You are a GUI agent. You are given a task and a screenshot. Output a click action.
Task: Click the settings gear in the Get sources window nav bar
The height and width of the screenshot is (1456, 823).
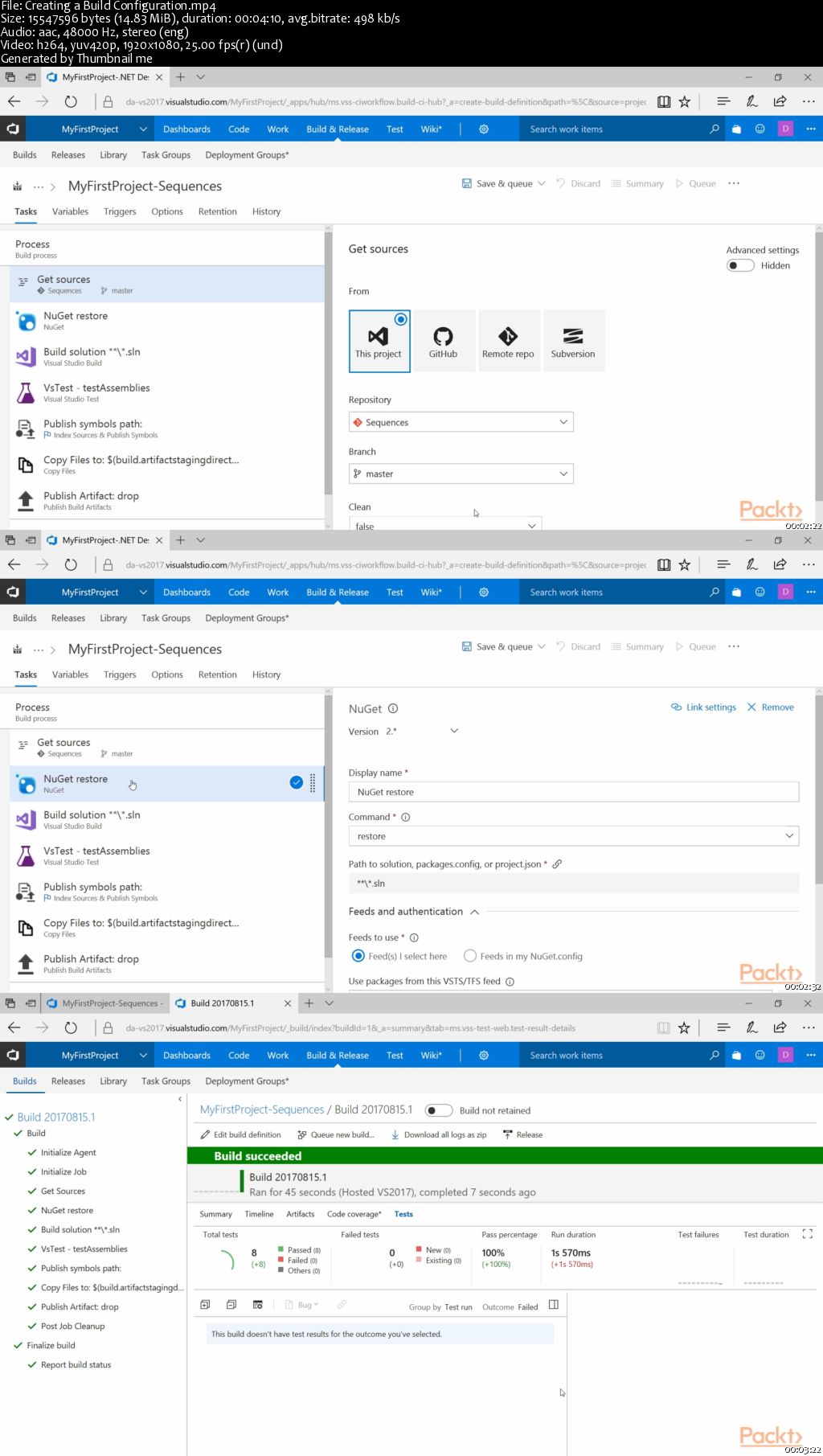pos(484,129)
